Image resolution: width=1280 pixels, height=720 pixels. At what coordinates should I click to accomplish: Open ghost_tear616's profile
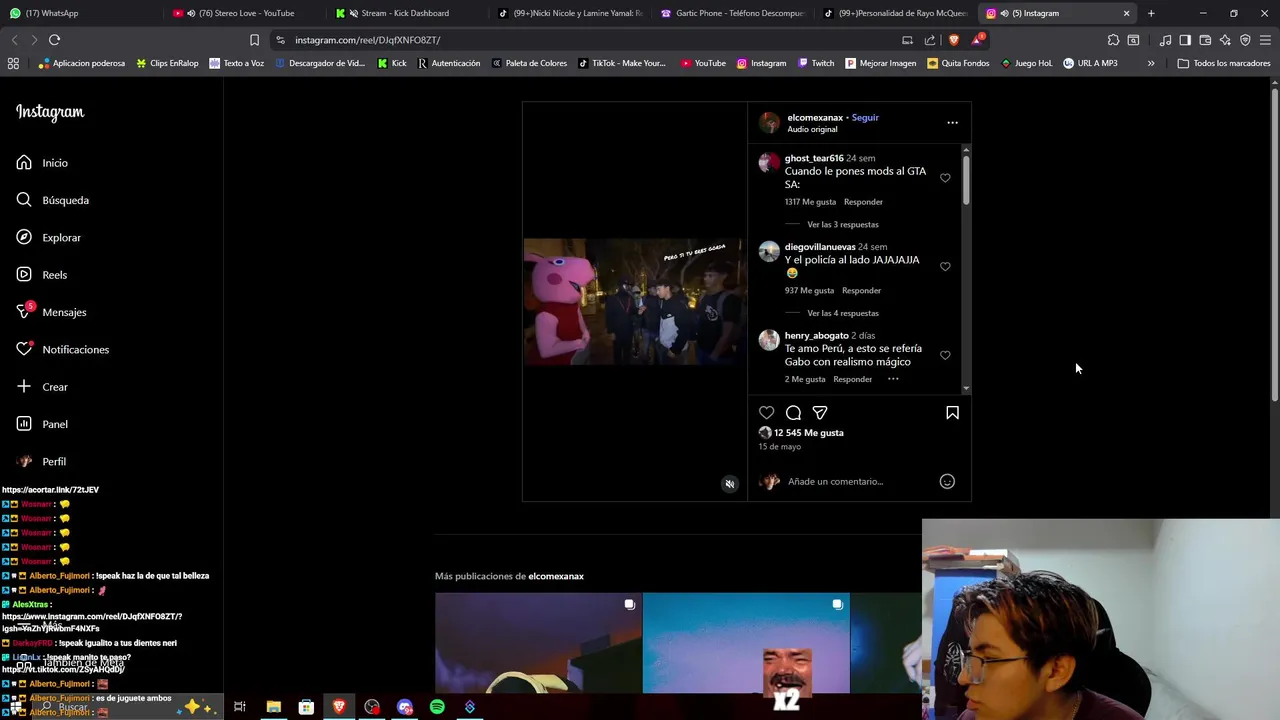(814, 158)
